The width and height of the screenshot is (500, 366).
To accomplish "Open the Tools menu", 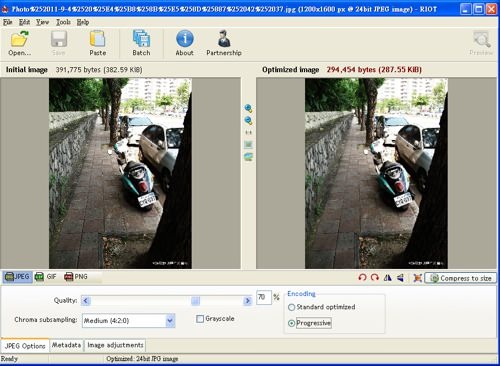I will [63, 22].
